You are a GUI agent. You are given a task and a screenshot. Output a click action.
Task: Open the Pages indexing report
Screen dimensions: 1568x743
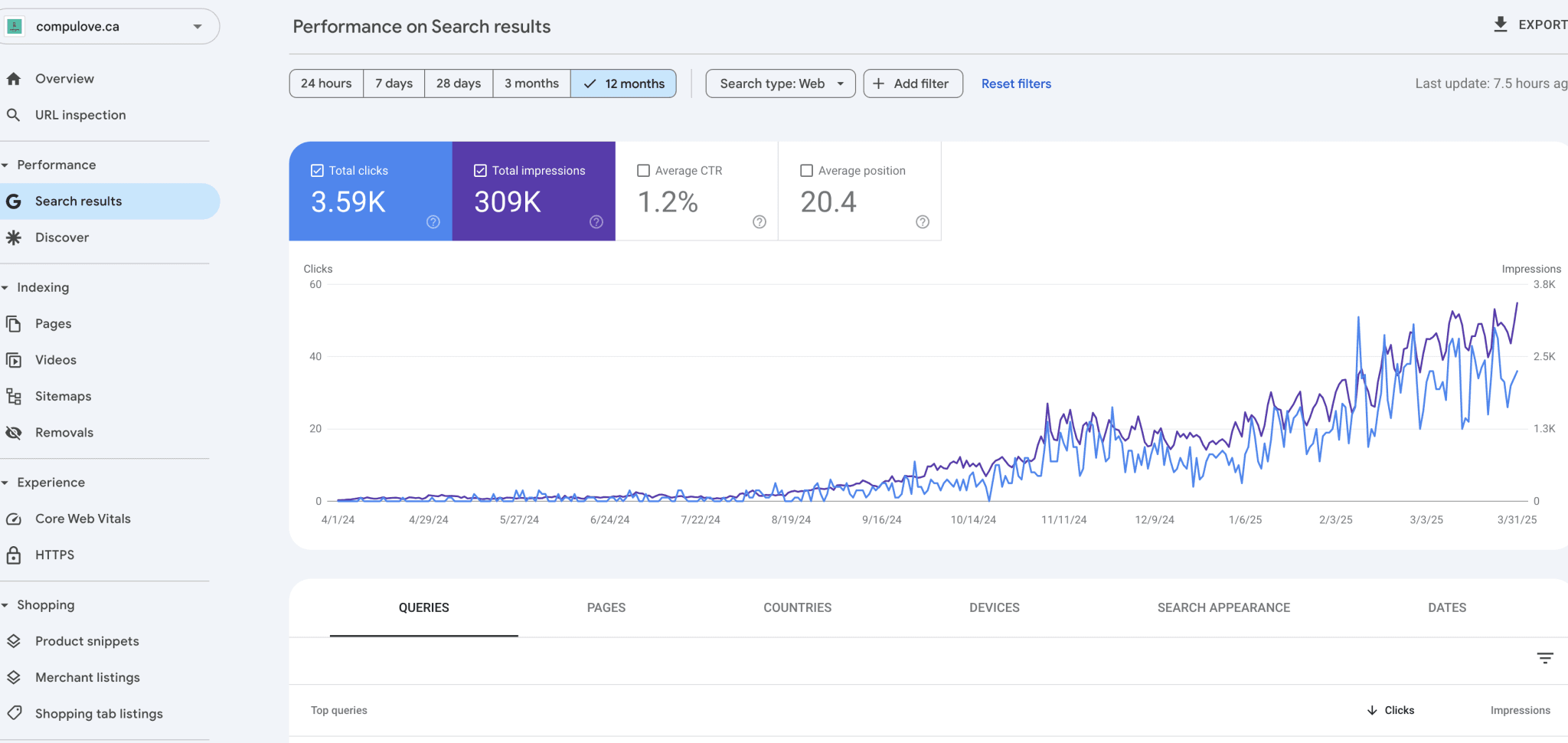pyautogui.click(x=53, y=322)
